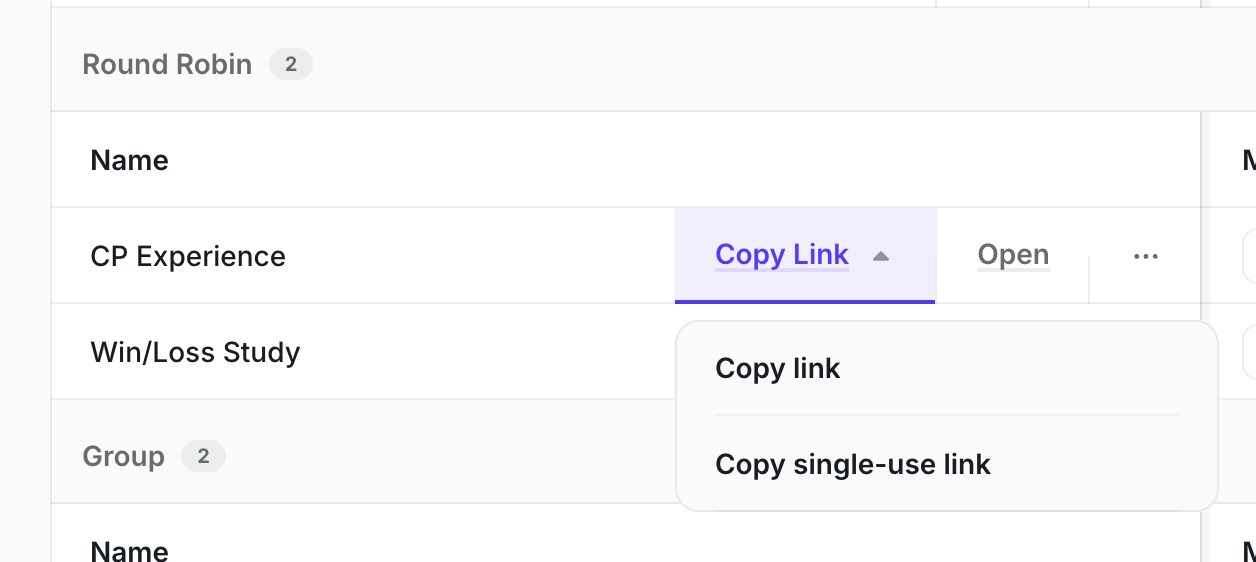Choose Copy link from the dropdown menu
1256x562 pixels.
pyautogui.click(x=778, y=369)
